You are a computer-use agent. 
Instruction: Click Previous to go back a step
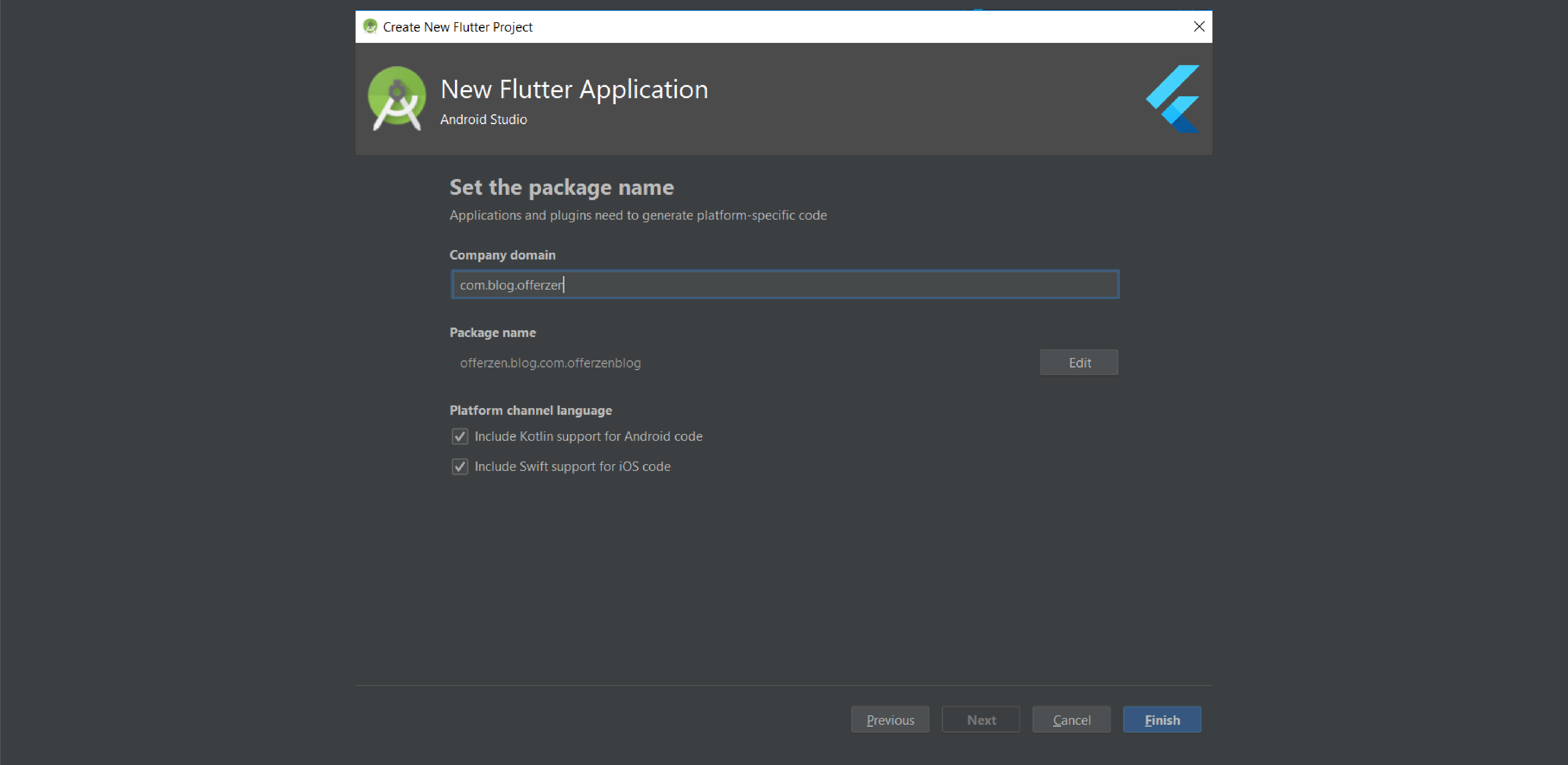tap(890, 719)
